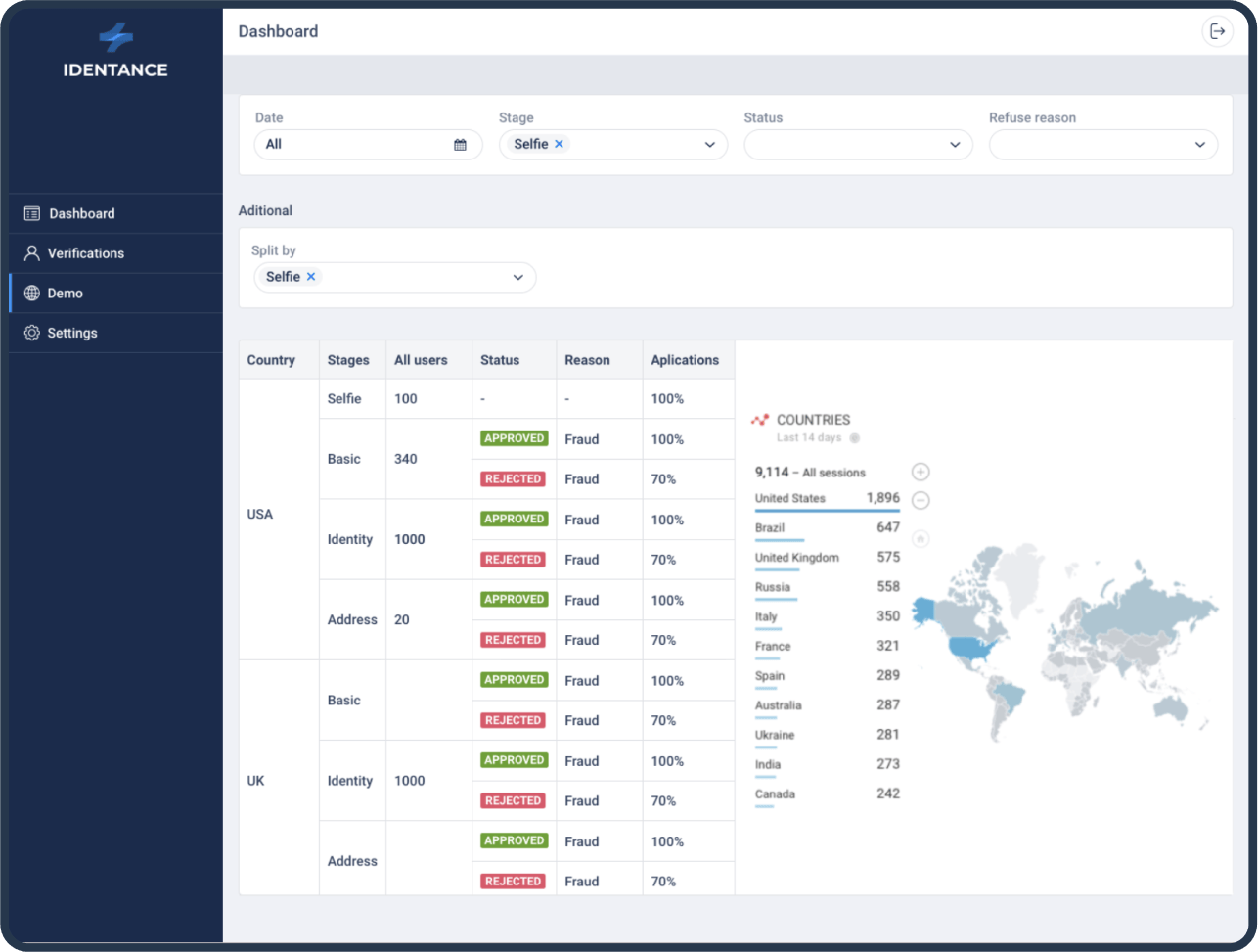Click the UK country cell
This screenshot has height=952, width=1258.
click(280, 780)
